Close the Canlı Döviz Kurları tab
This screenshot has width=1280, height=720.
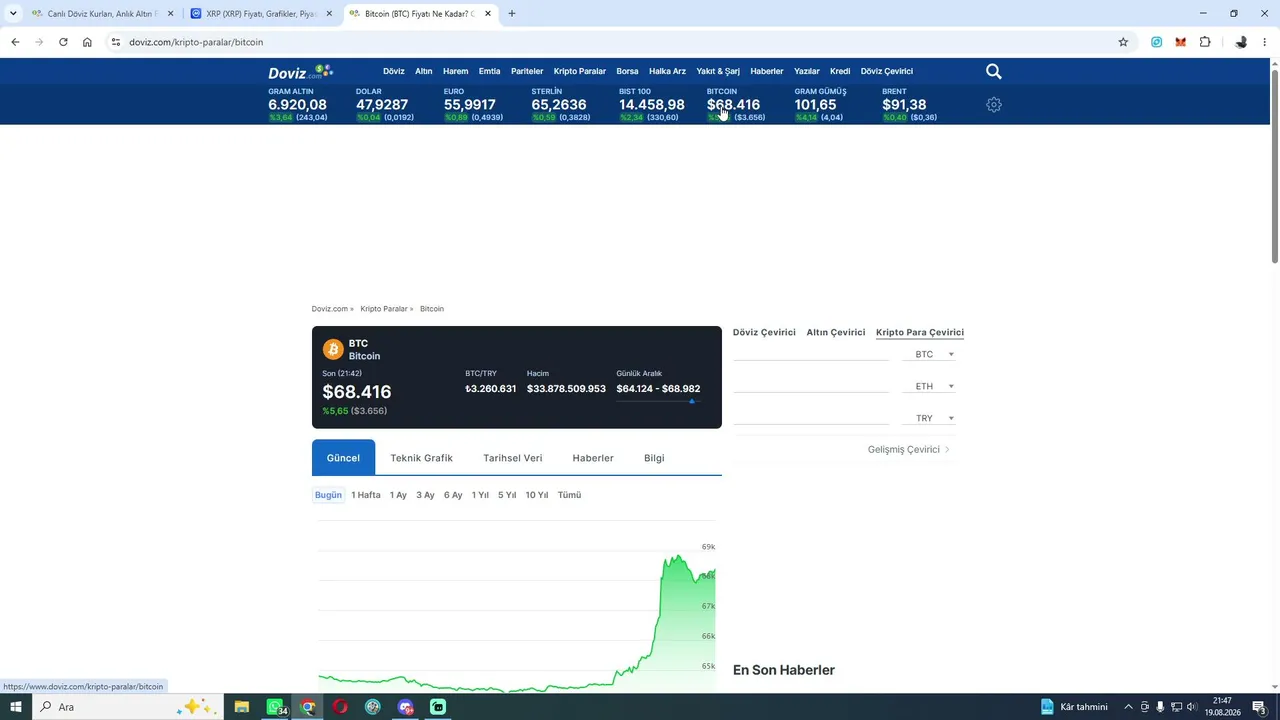[170, 14]
